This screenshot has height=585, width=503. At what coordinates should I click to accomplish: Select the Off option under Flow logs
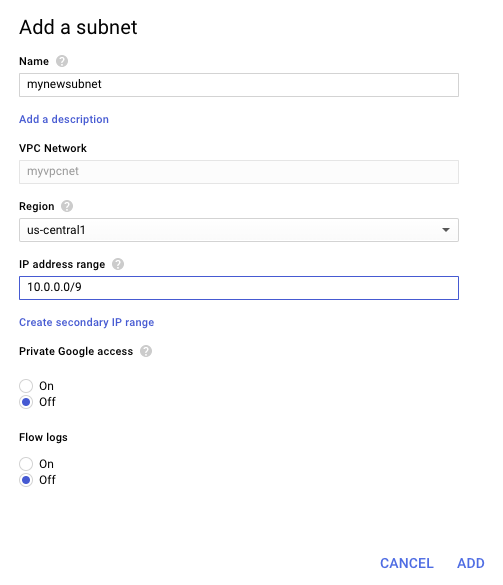[26, 480]
